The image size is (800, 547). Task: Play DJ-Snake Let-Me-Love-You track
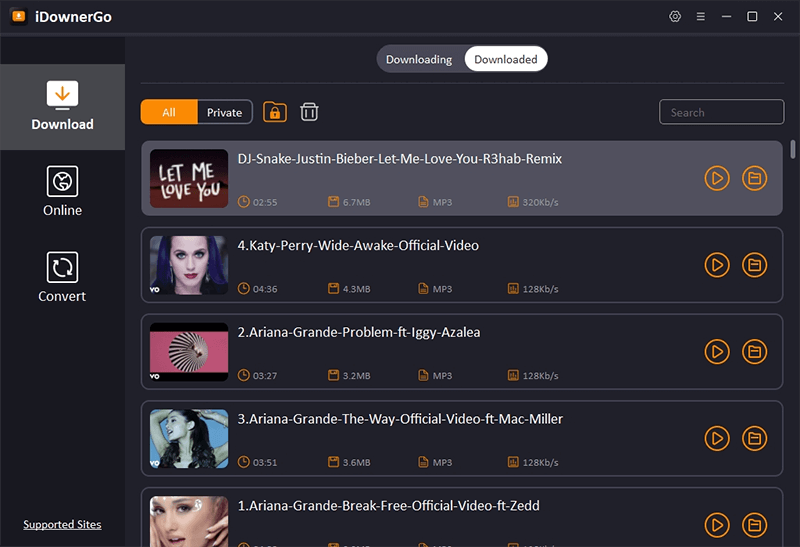coord(717,178)
